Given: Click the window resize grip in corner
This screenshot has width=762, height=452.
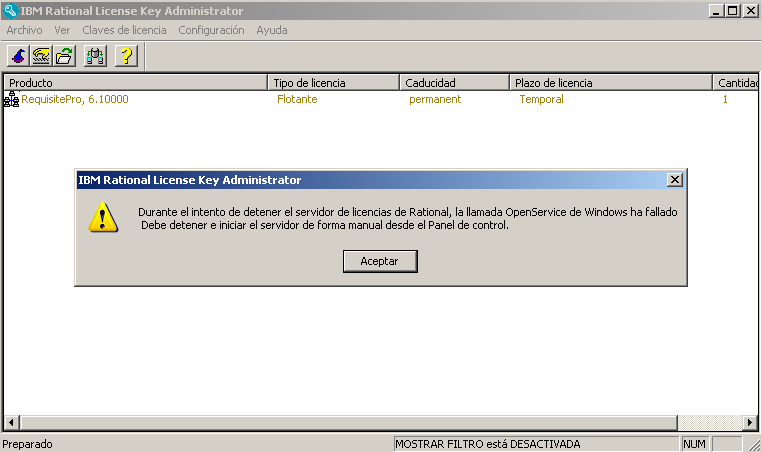Looking at the screenshot, I should (x=754, y=444).
